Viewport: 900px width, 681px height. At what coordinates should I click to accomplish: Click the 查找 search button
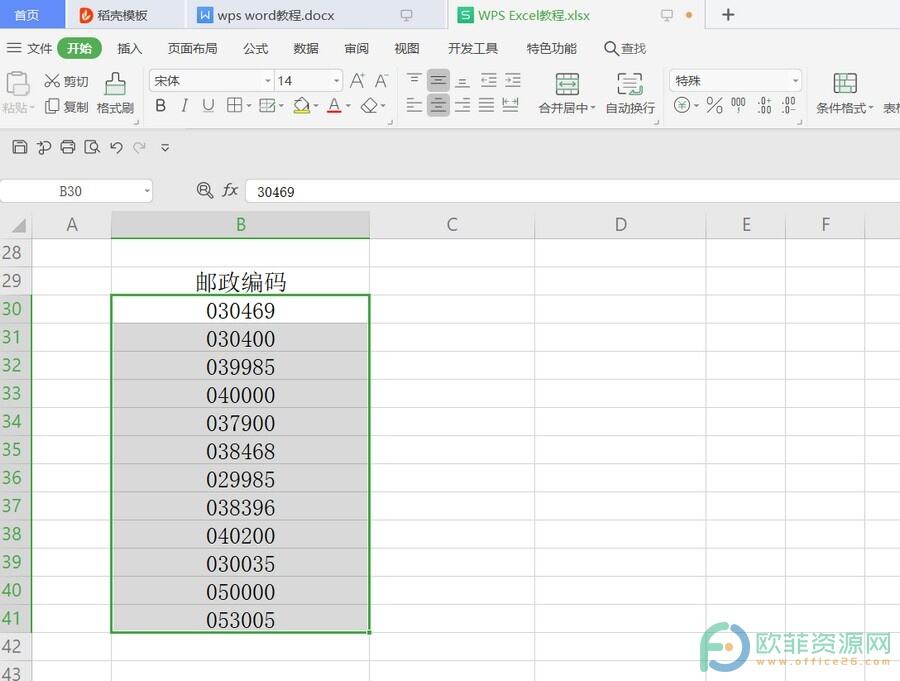625,48
